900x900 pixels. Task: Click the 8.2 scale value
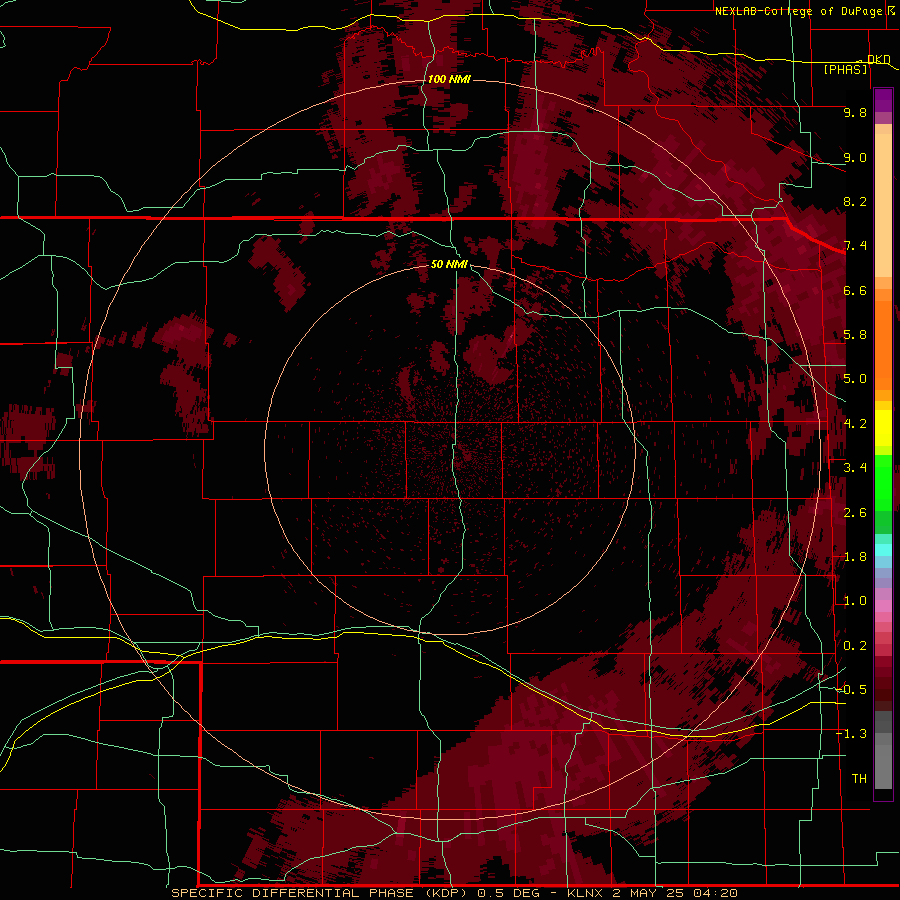[x=855, y=201]
